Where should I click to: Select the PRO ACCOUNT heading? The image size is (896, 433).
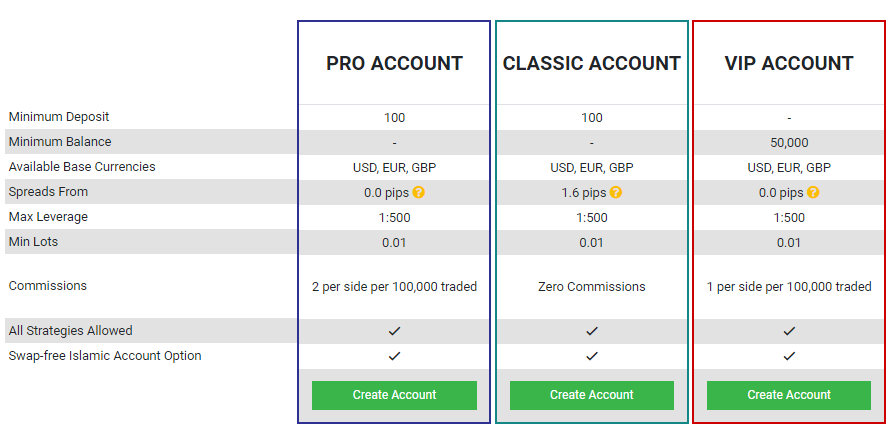pos(394,64)
